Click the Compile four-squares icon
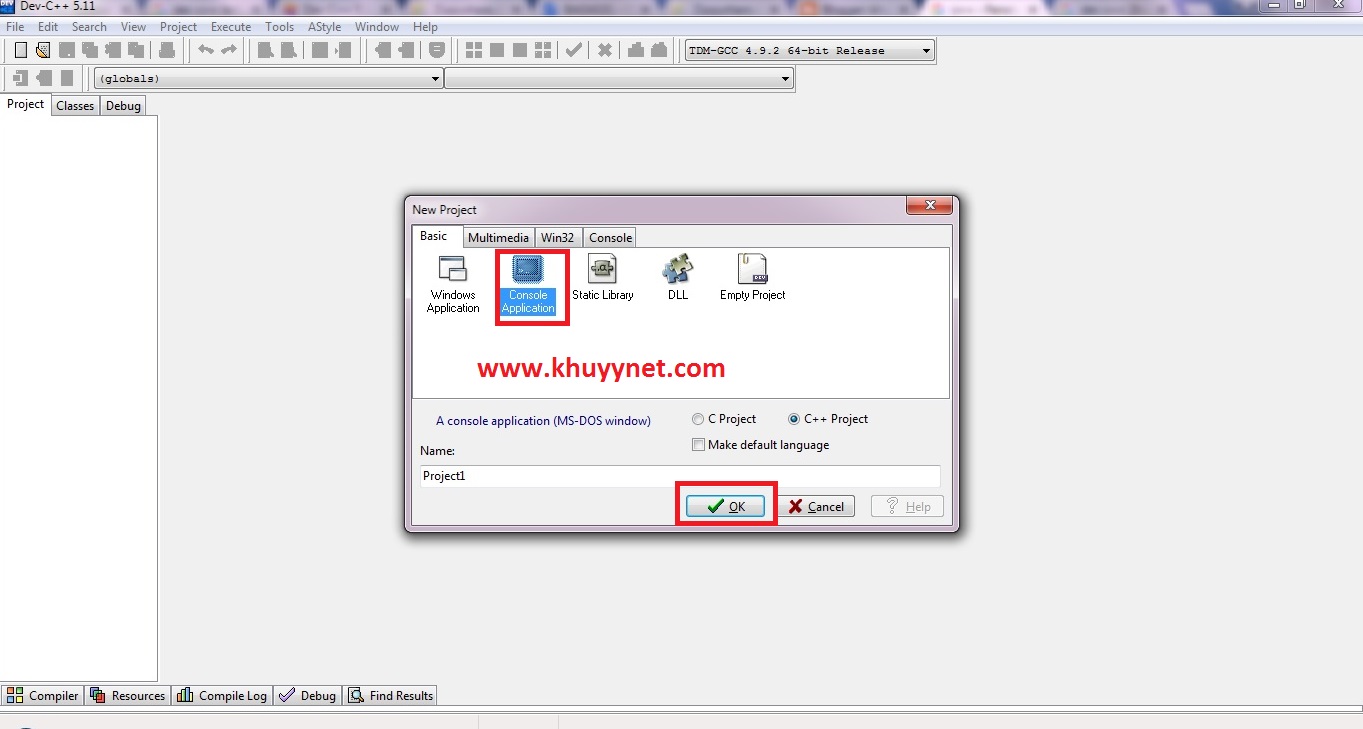The image size is (1363, 729). [x=474, y=50]
